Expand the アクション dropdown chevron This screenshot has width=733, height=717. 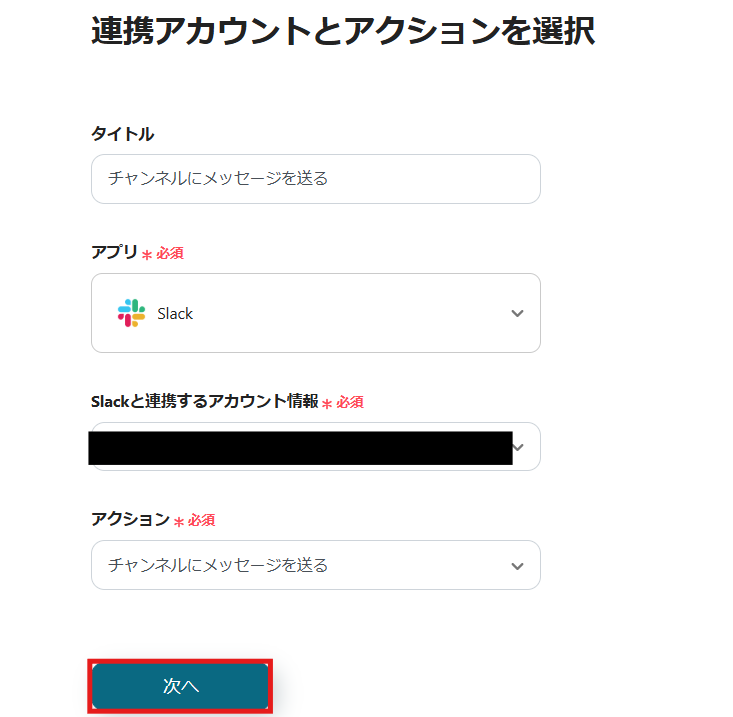click(x=517, y=566)
